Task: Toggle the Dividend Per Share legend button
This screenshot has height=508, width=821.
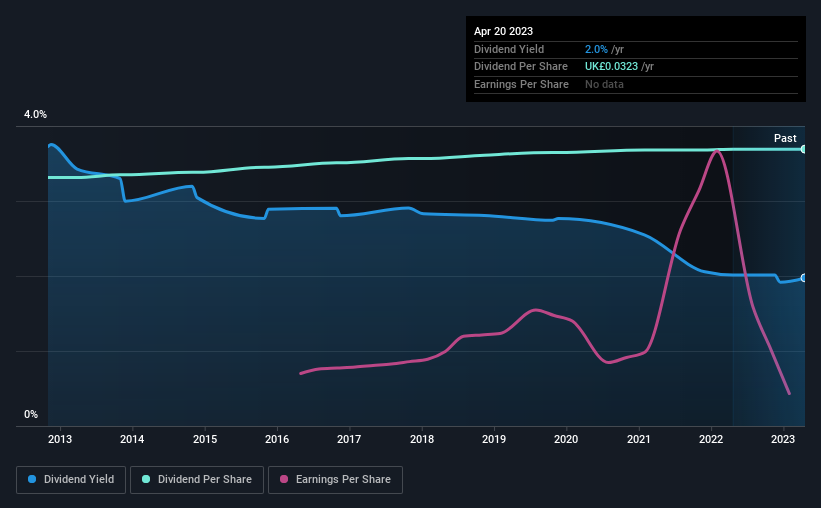Action: (x=197, y=480)
